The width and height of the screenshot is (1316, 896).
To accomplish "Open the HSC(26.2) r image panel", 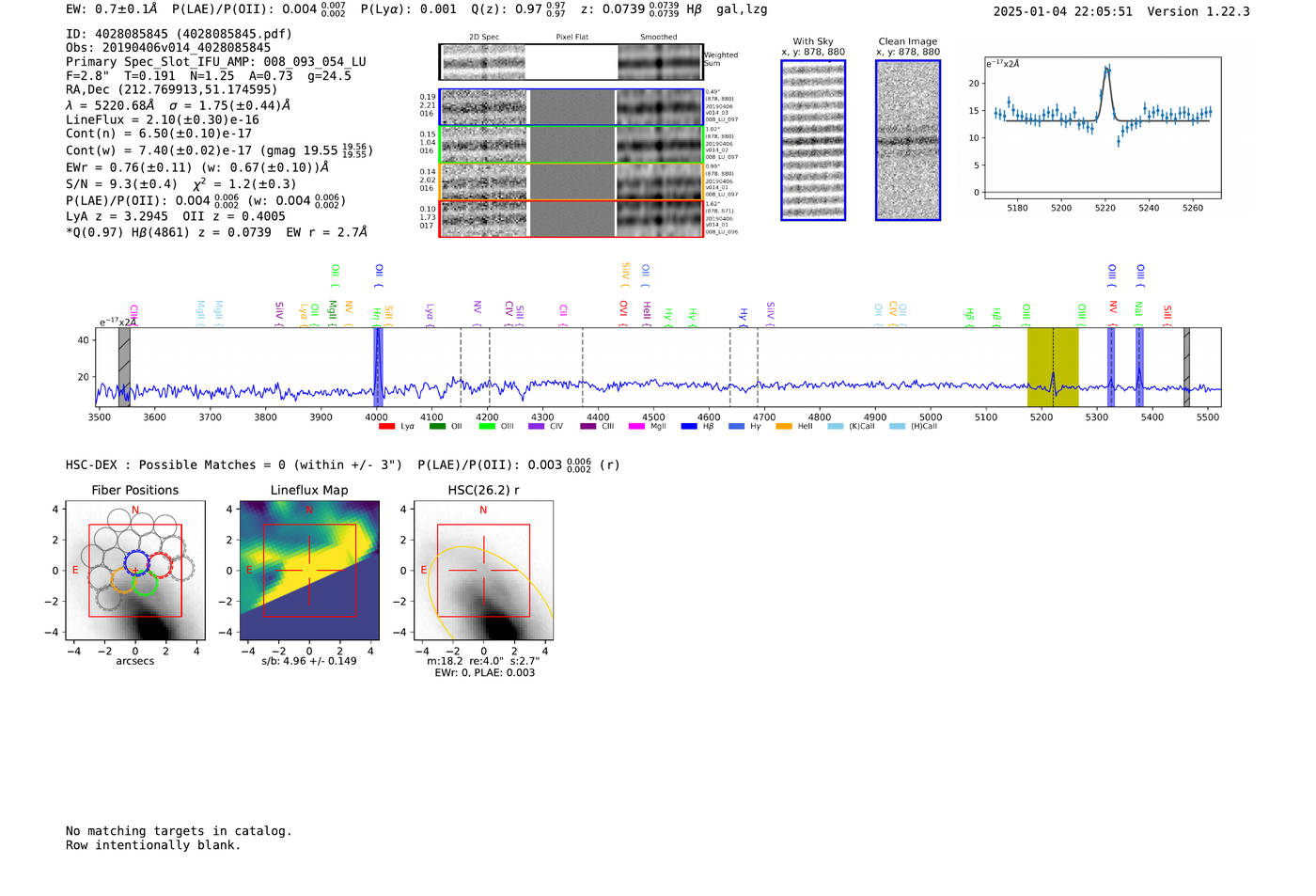I will click(x=483, y=571).
